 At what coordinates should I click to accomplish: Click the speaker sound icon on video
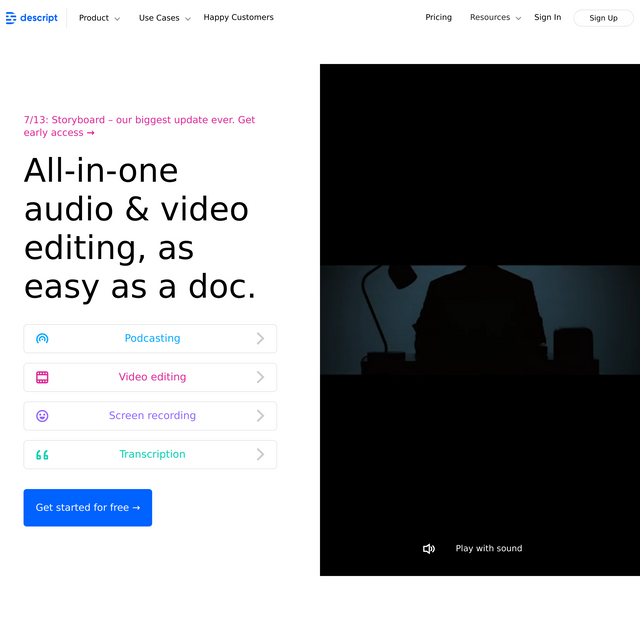429,549
